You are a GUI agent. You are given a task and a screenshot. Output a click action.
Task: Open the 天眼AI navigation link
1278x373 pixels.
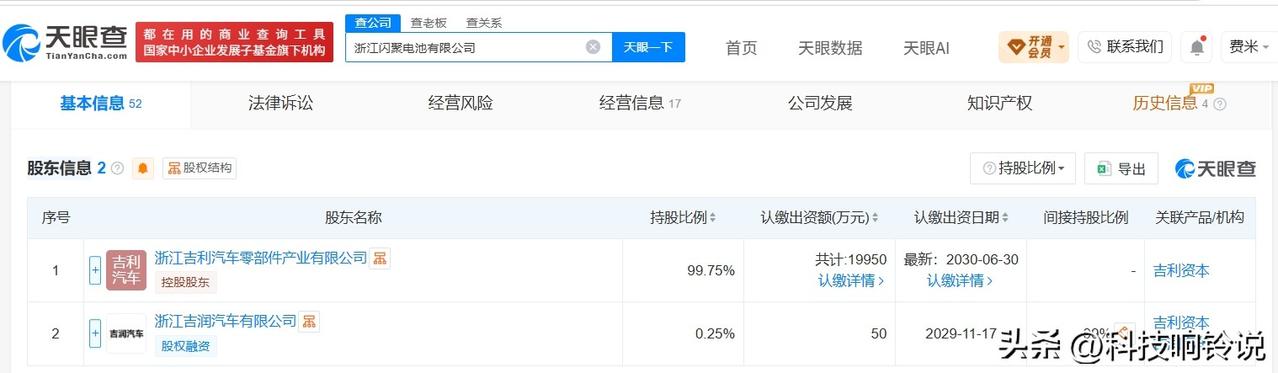click(926, 48)
